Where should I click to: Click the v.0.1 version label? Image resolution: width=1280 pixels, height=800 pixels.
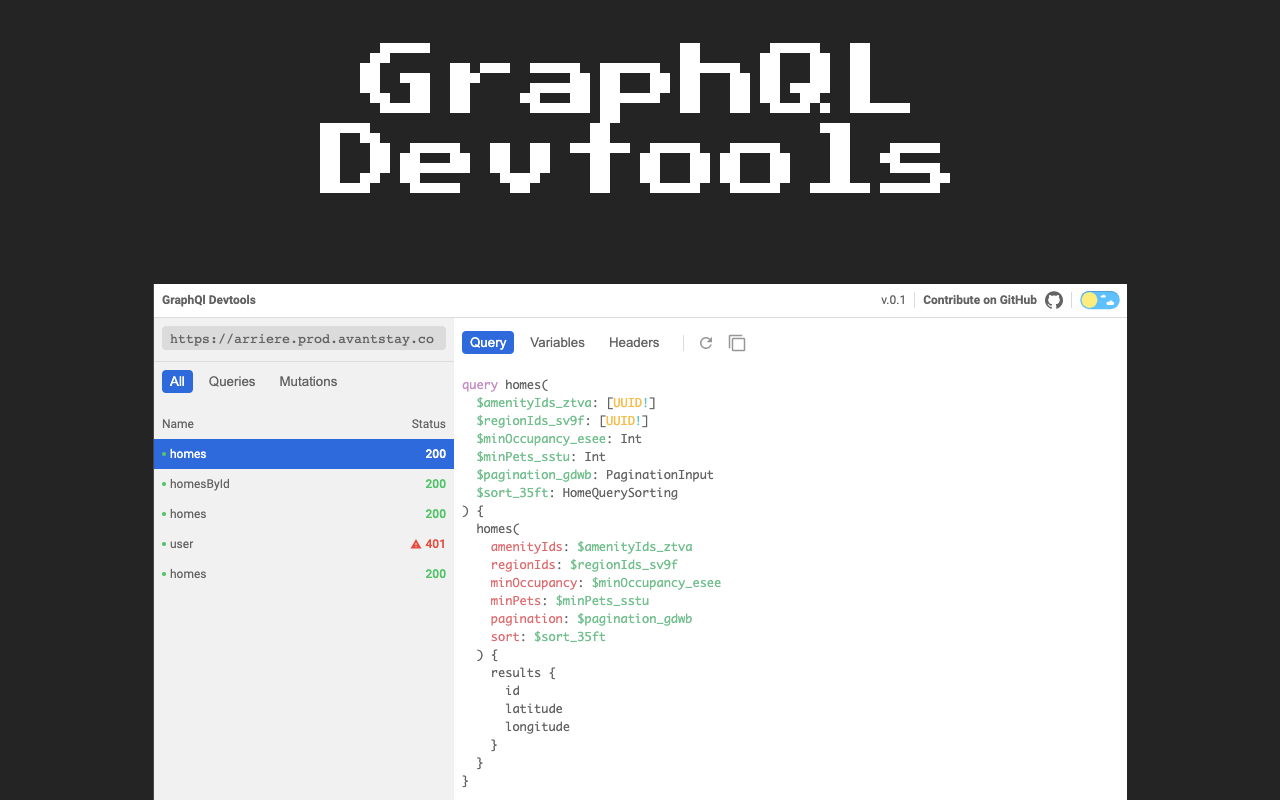tap(893, 300)
